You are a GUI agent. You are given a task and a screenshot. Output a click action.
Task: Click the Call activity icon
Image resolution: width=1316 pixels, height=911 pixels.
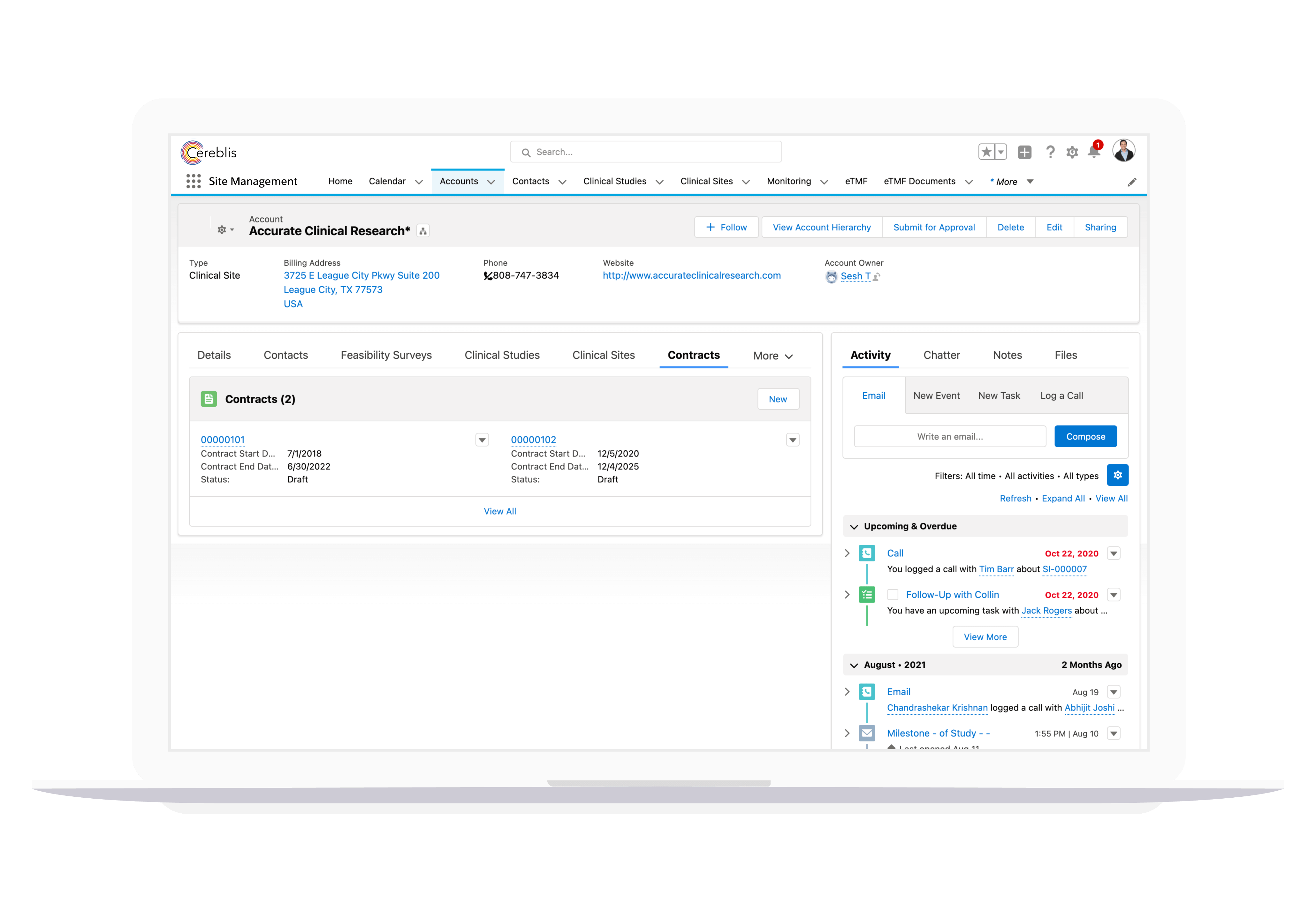tap(867, 553)
